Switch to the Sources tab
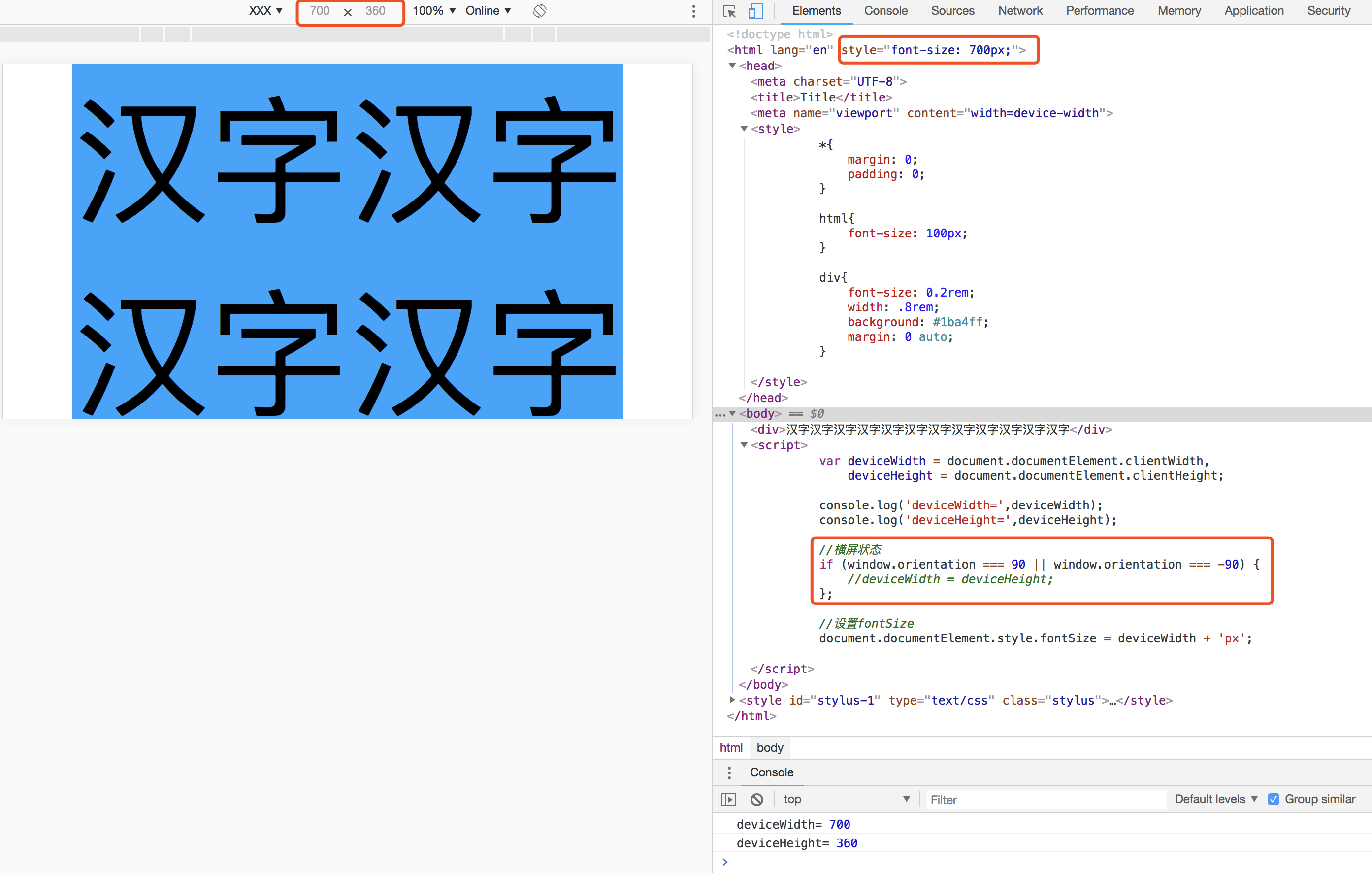 [x=952, y=11]
